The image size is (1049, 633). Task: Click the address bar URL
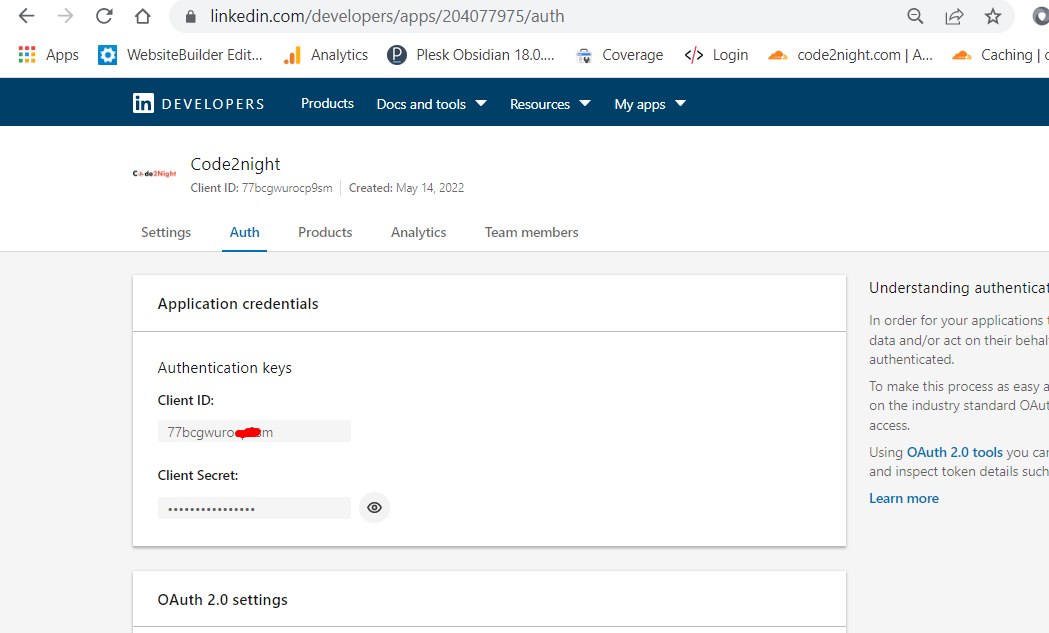[x=387, y=16]
